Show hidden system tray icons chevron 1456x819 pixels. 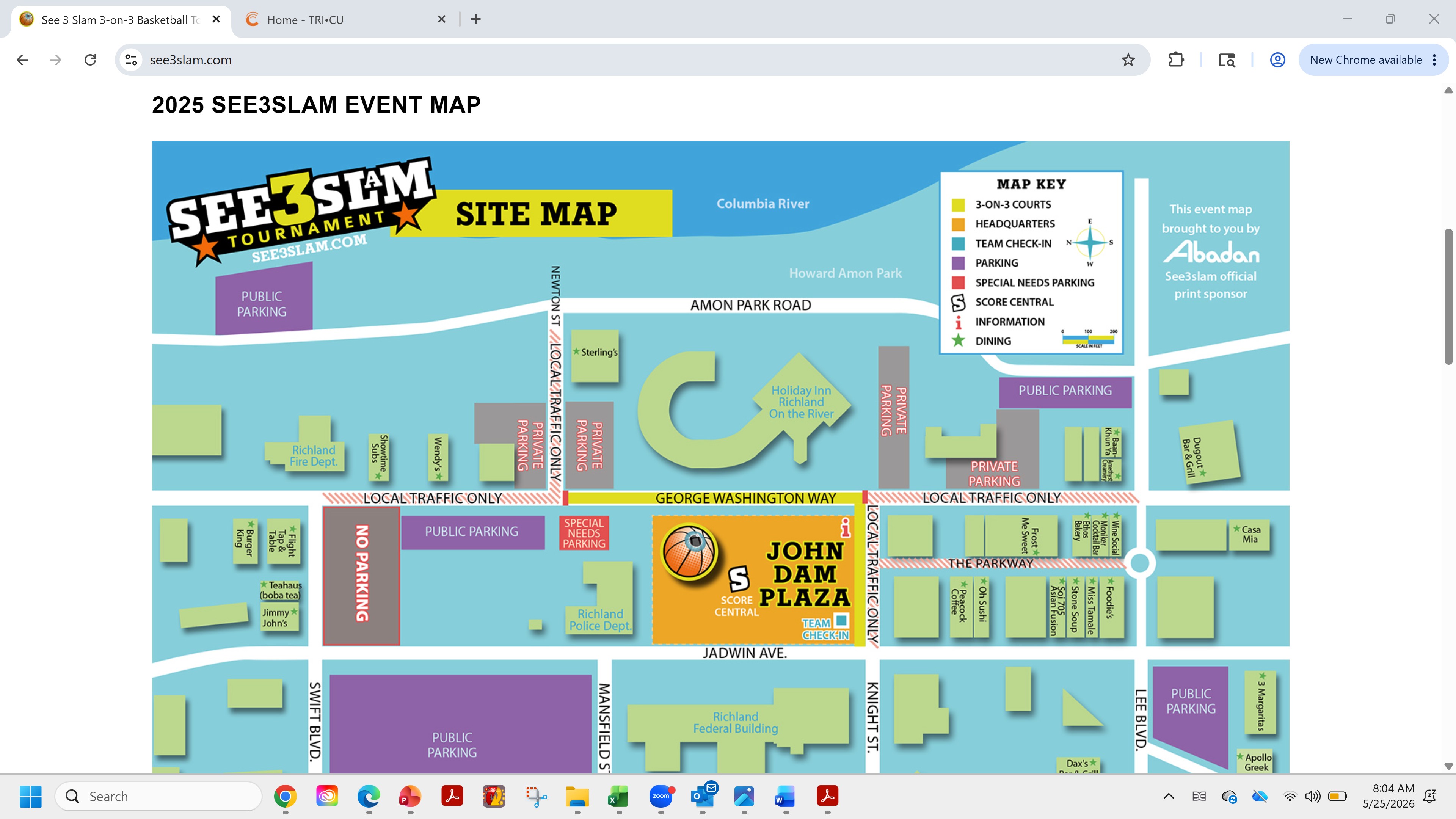pyautogui.click(x=1169, y=796)
